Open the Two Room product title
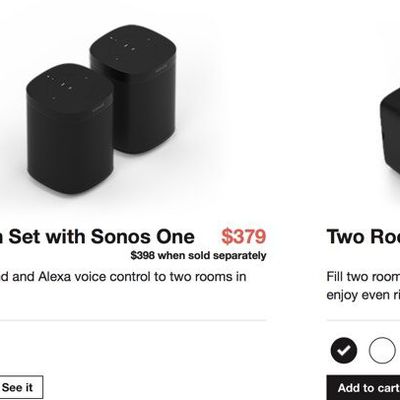The image size is (400, 400). (x=363, y=236)
